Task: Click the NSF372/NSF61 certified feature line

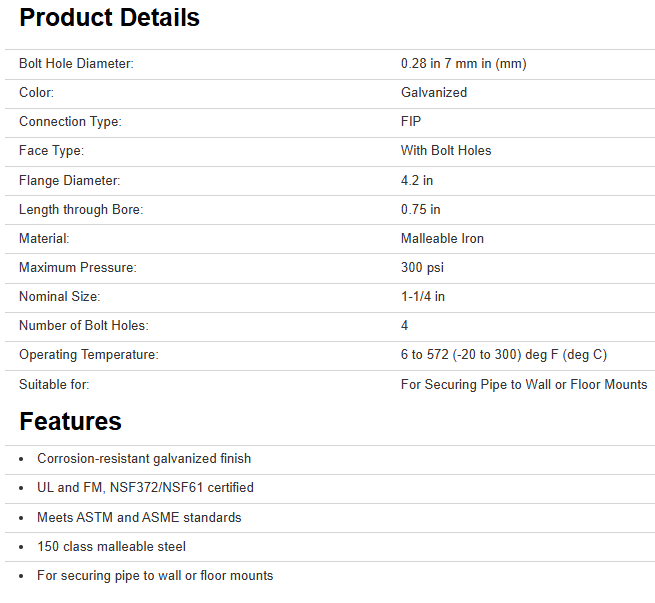Action: (145, 488)
